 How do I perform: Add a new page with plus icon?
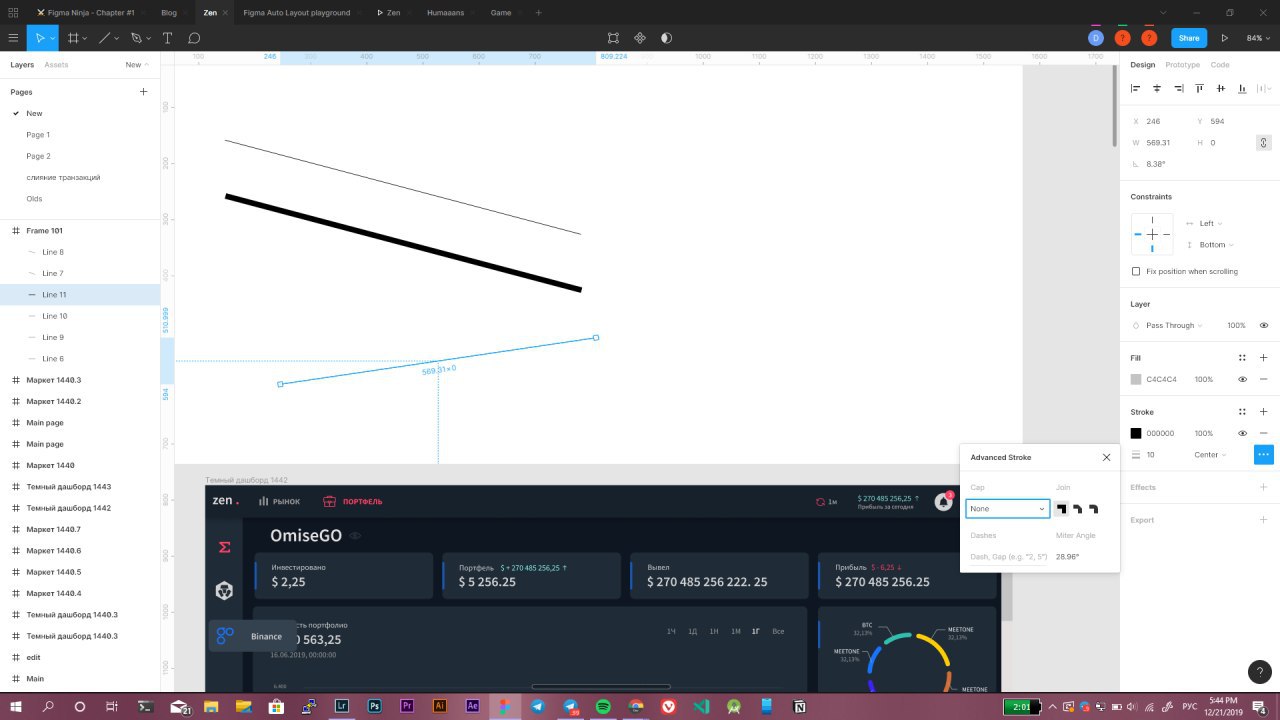coord(143,92)
